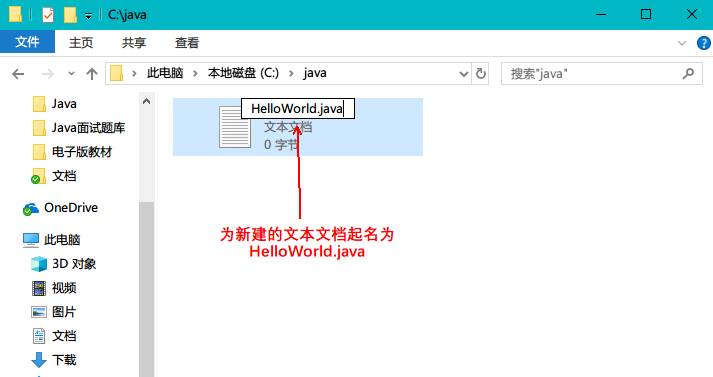Select OneDrive in the navigation pane

tap(71, 208)
